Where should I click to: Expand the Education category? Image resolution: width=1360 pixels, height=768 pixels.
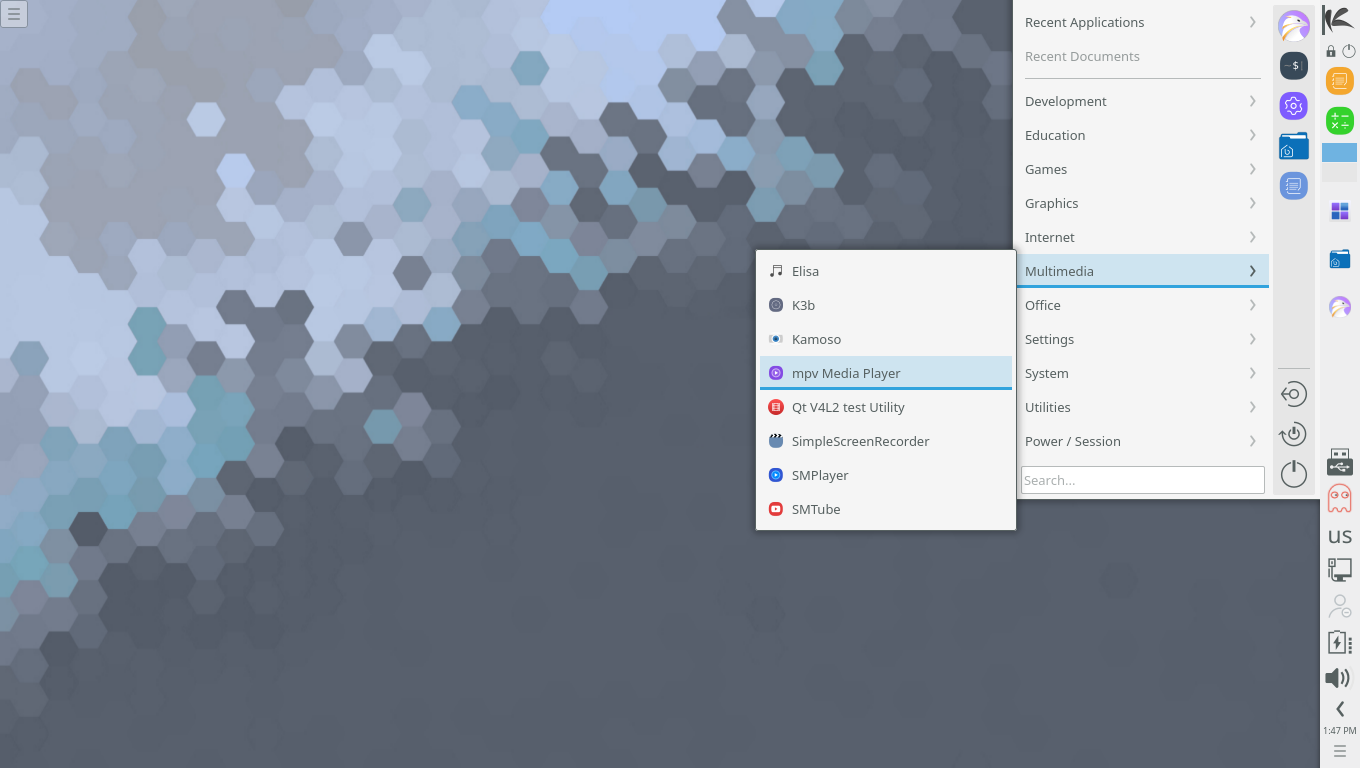point(1143,135)
